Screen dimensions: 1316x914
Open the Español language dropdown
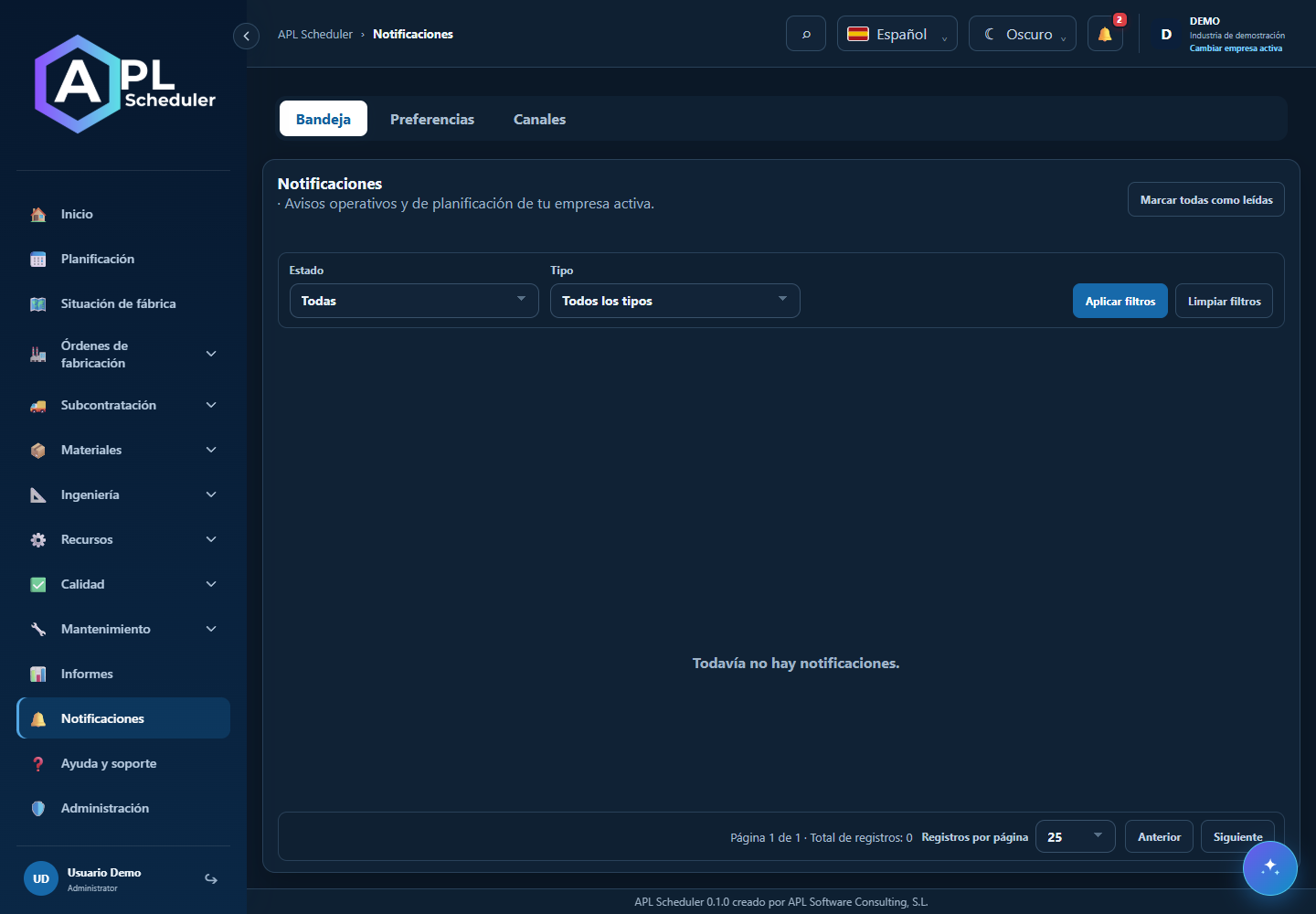tap(897, 34)
